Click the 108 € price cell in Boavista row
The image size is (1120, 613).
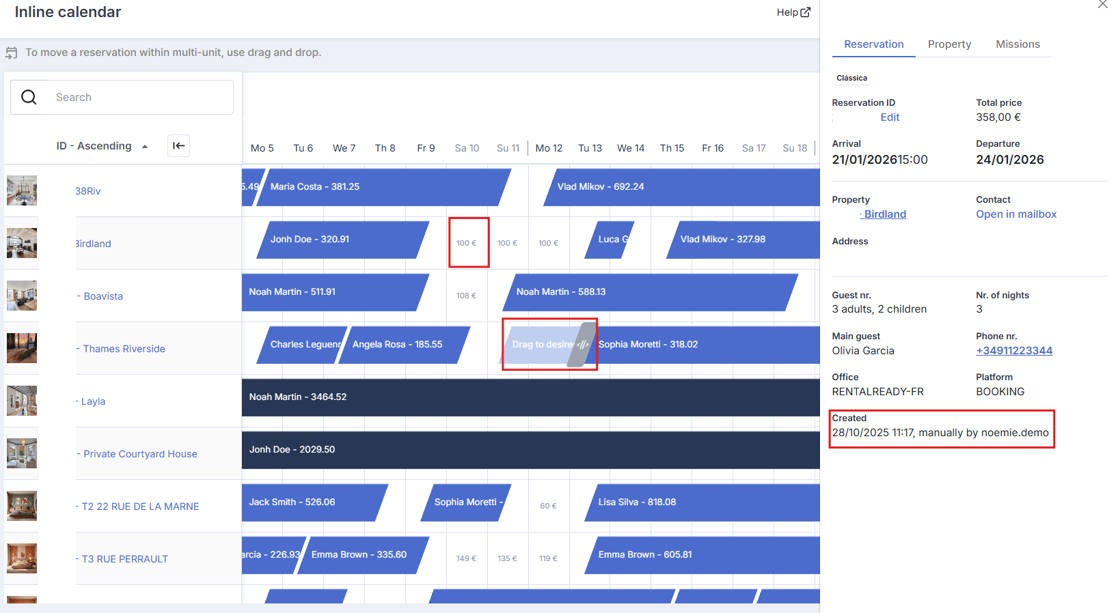(x=466, y=296)
